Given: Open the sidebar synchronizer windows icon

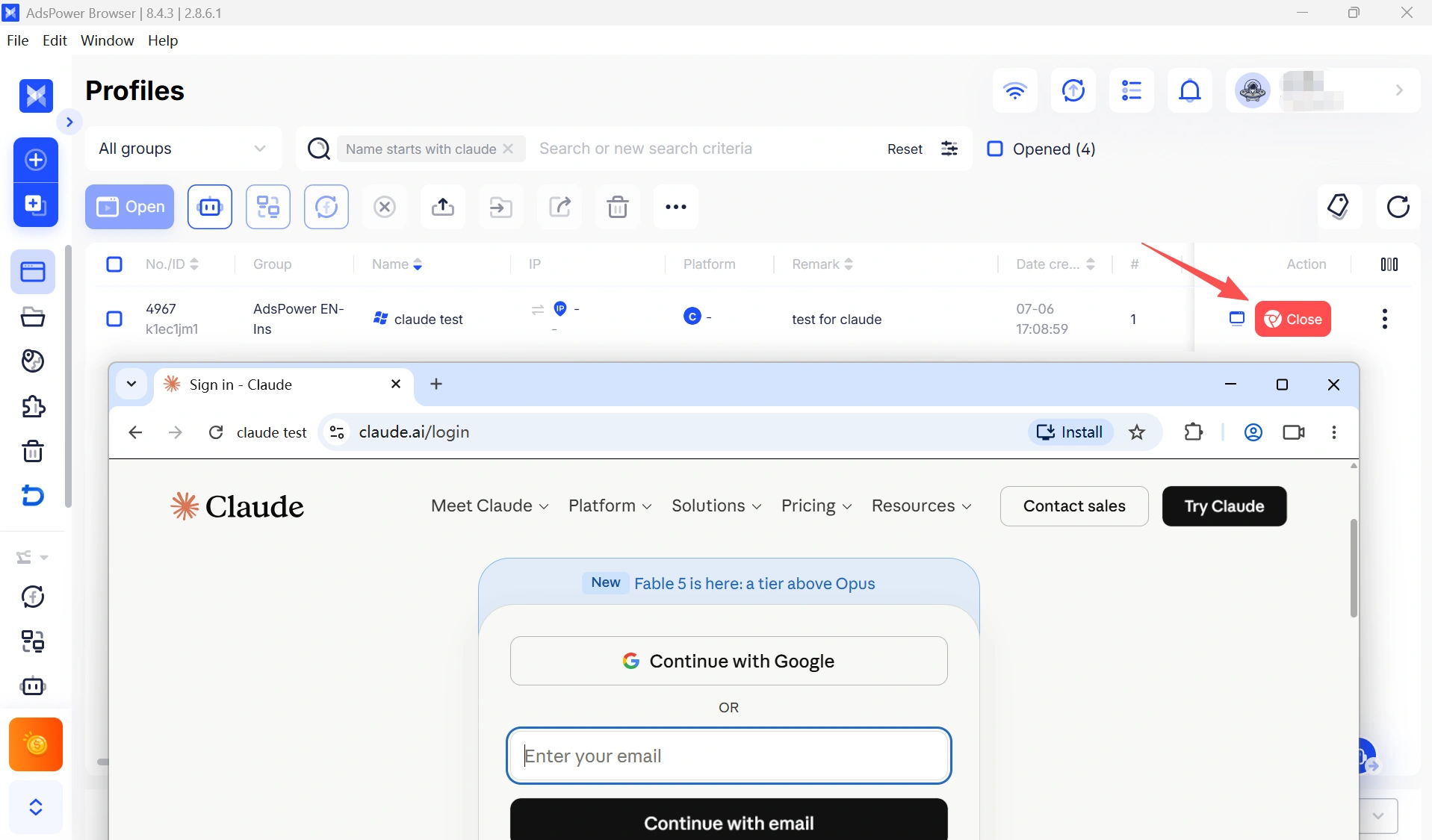Looking at the screenshot, I should (x=33, y=641).
